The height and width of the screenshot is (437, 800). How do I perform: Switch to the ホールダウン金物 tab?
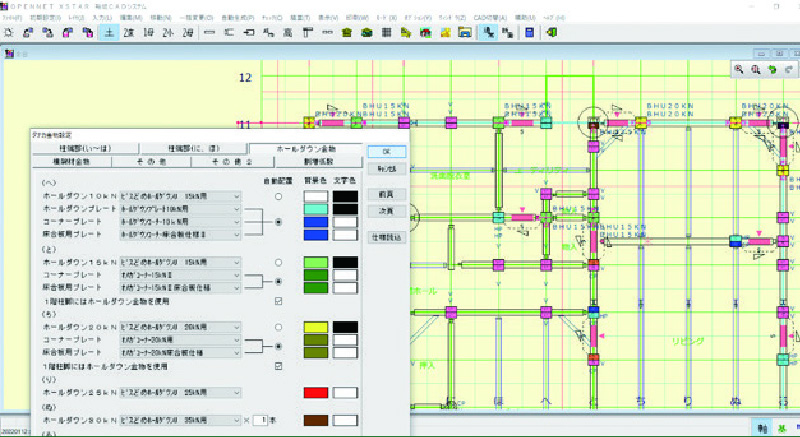click(304, 149)
